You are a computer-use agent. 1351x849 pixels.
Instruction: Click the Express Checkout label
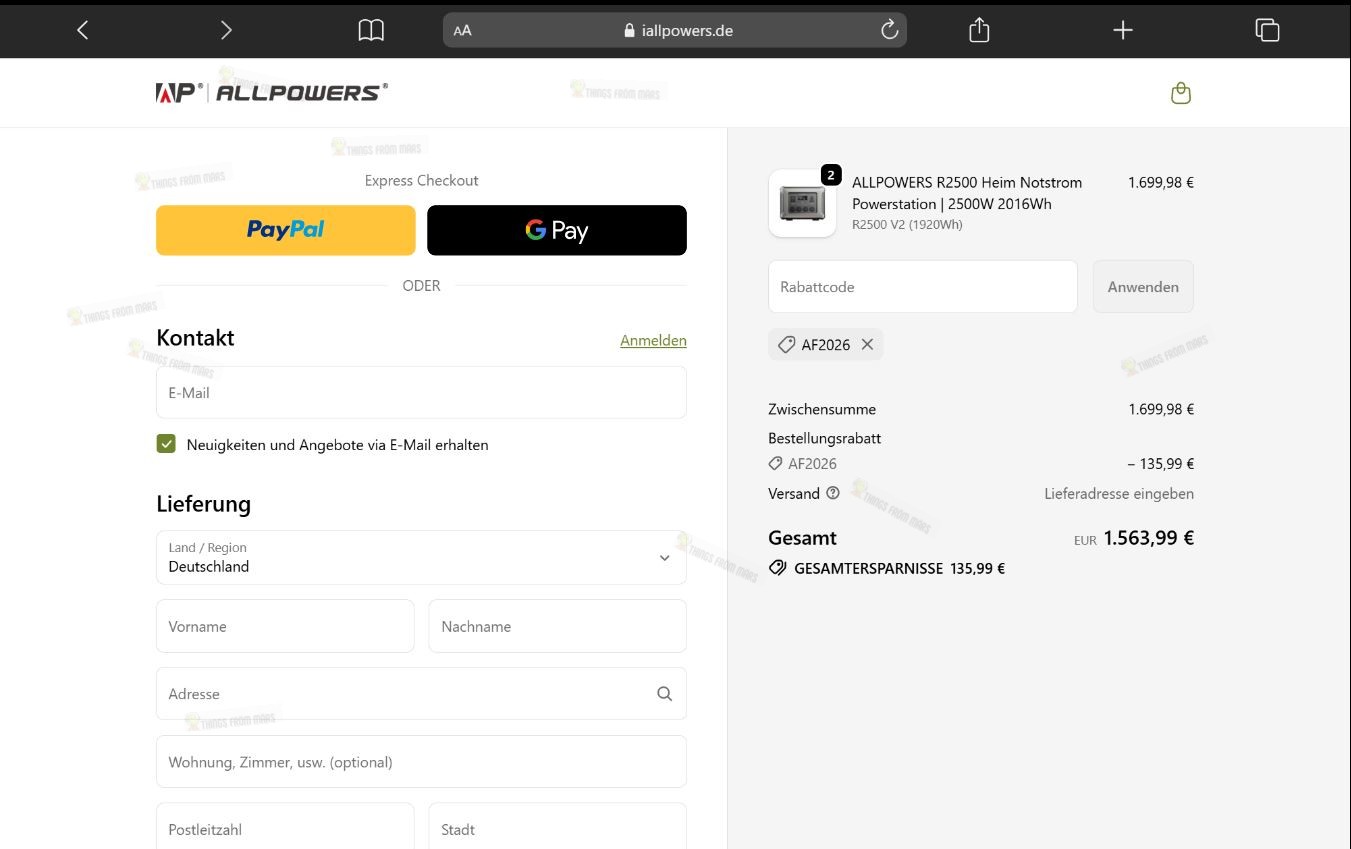[421, 180]
